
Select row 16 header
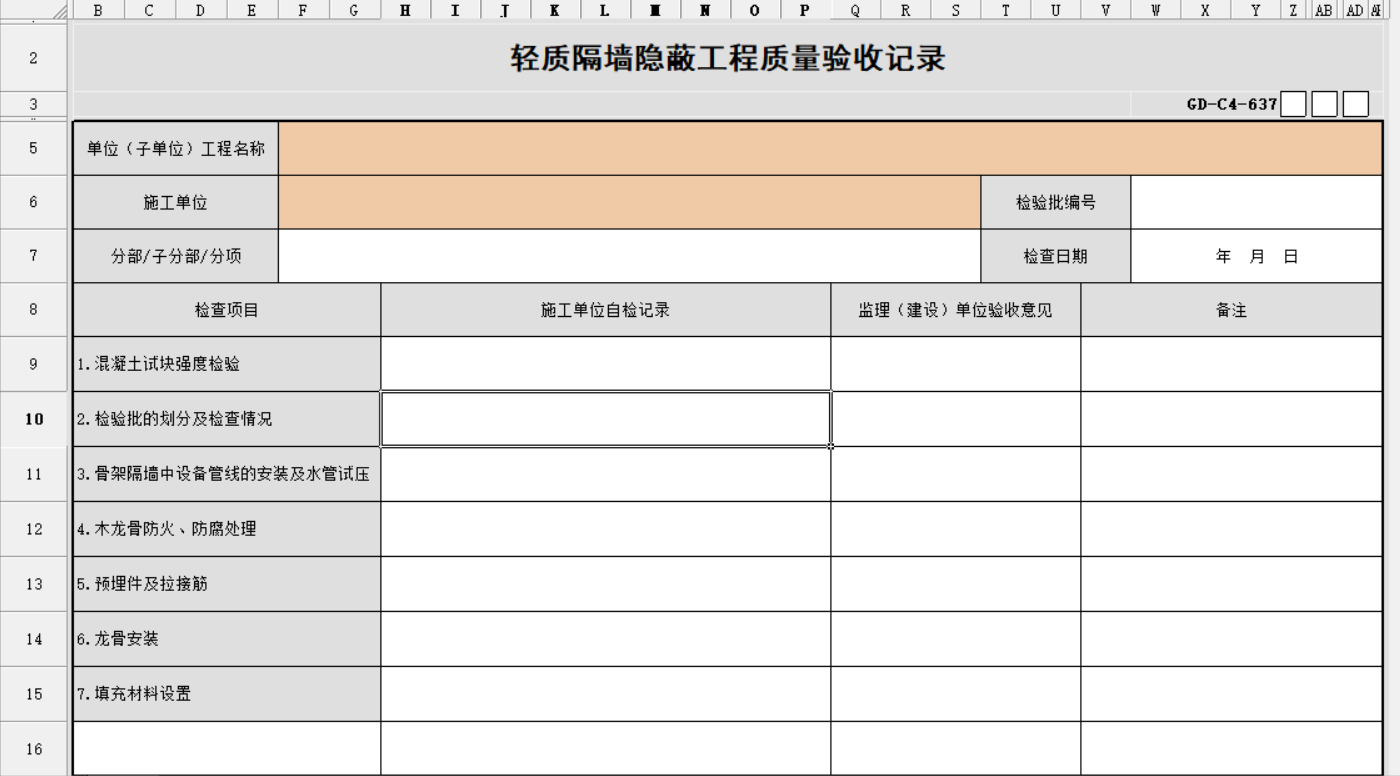tap(34, 748)
